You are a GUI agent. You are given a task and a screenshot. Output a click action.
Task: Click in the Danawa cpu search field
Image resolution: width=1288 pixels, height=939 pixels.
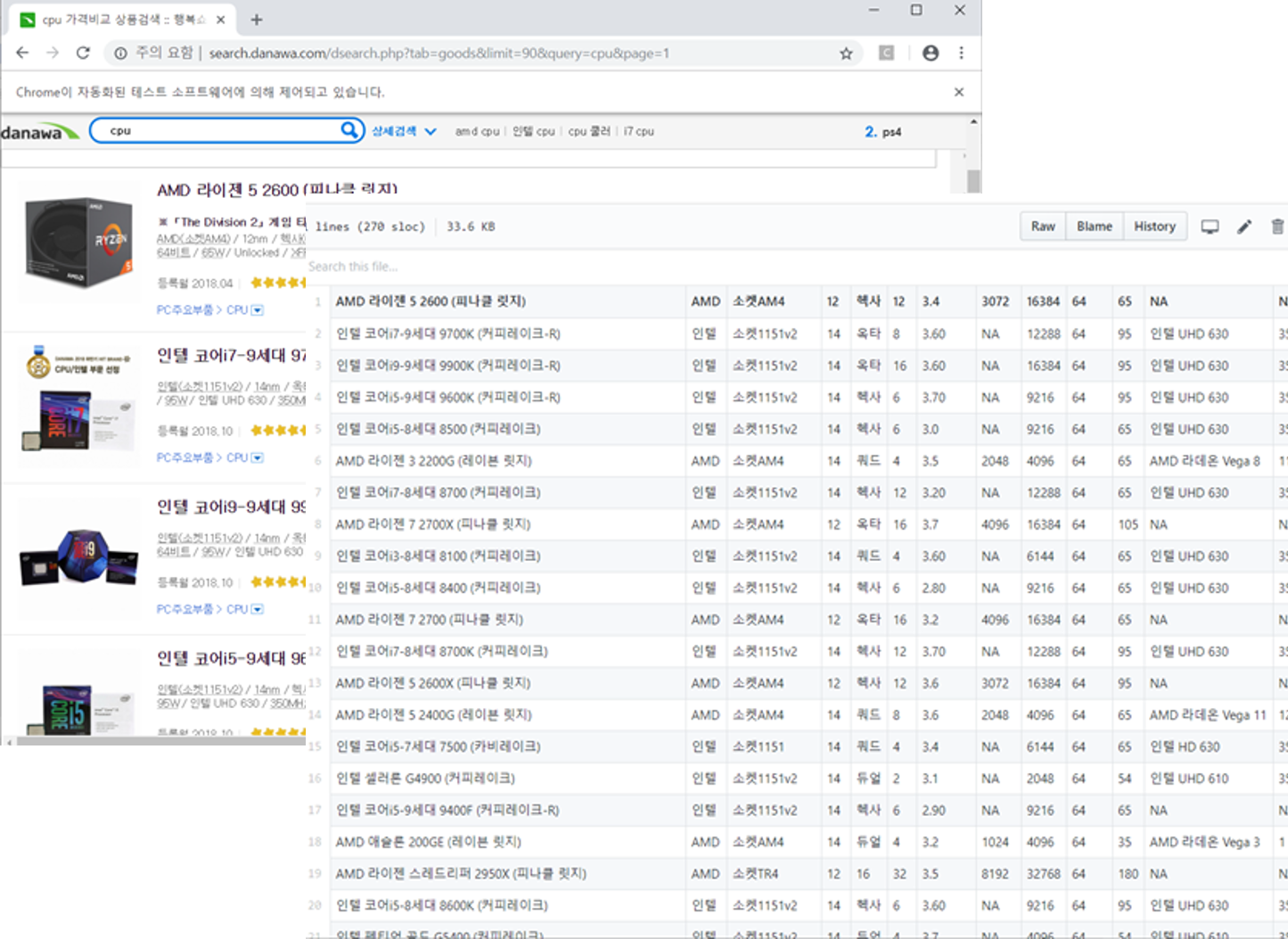pos(221,130)
